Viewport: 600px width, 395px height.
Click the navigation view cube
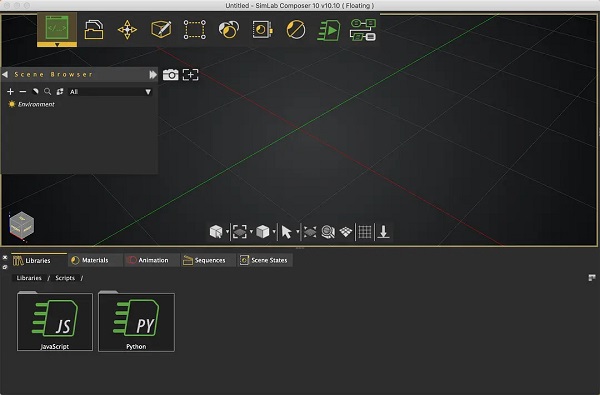[21, 225]
